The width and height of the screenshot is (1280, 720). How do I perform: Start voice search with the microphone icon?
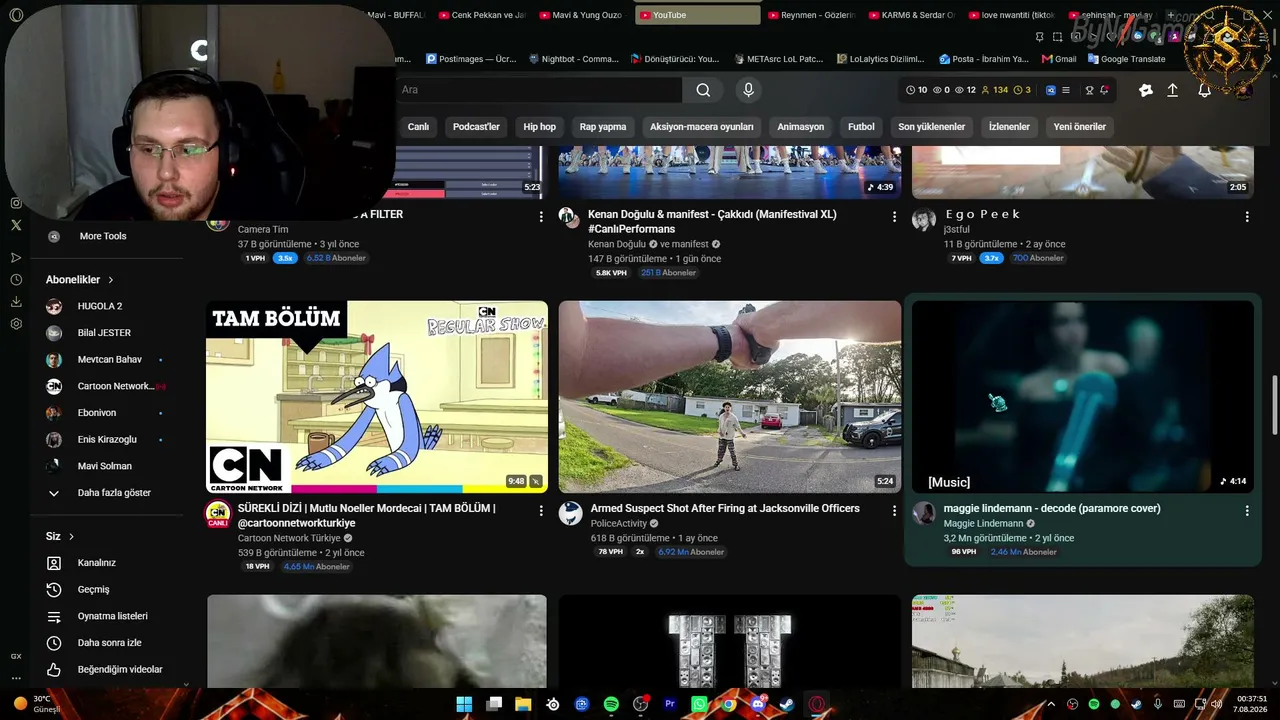click(748, 90)
